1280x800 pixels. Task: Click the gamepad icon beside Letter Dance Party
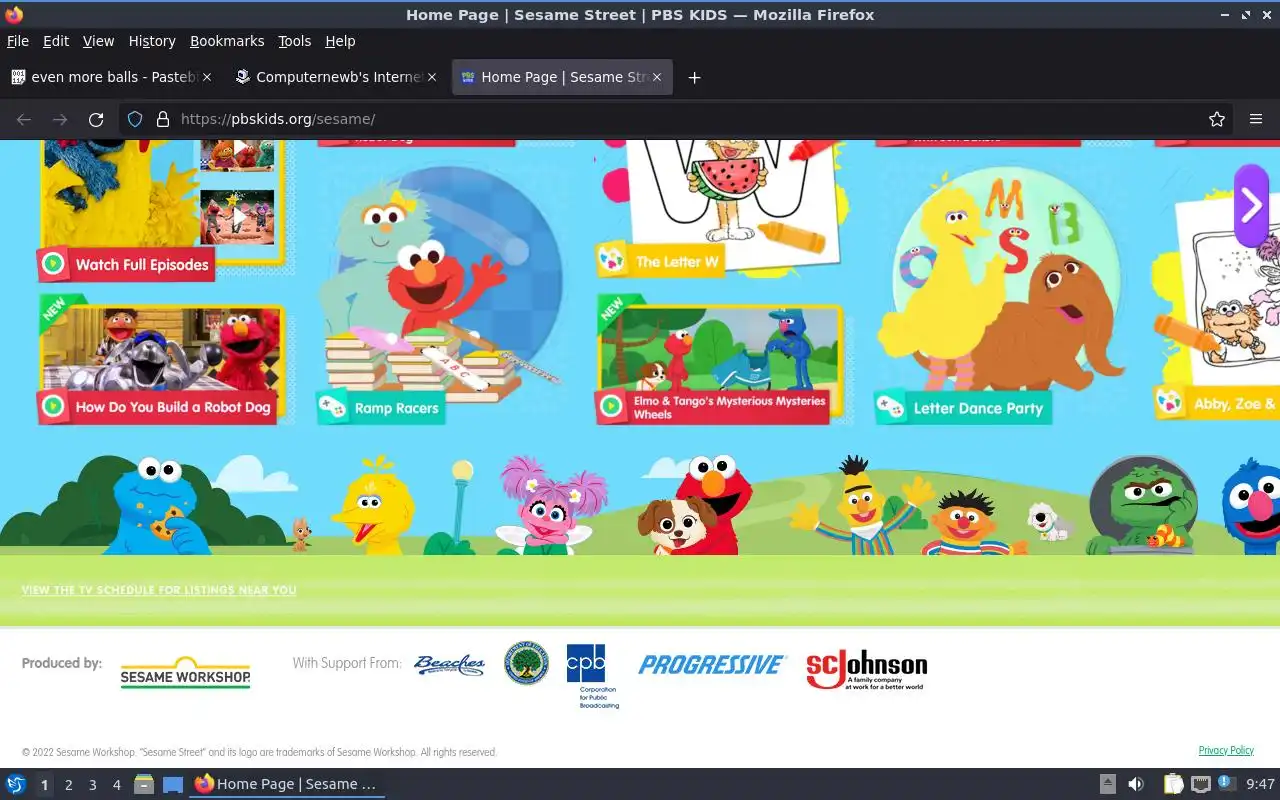coord(890,407)
